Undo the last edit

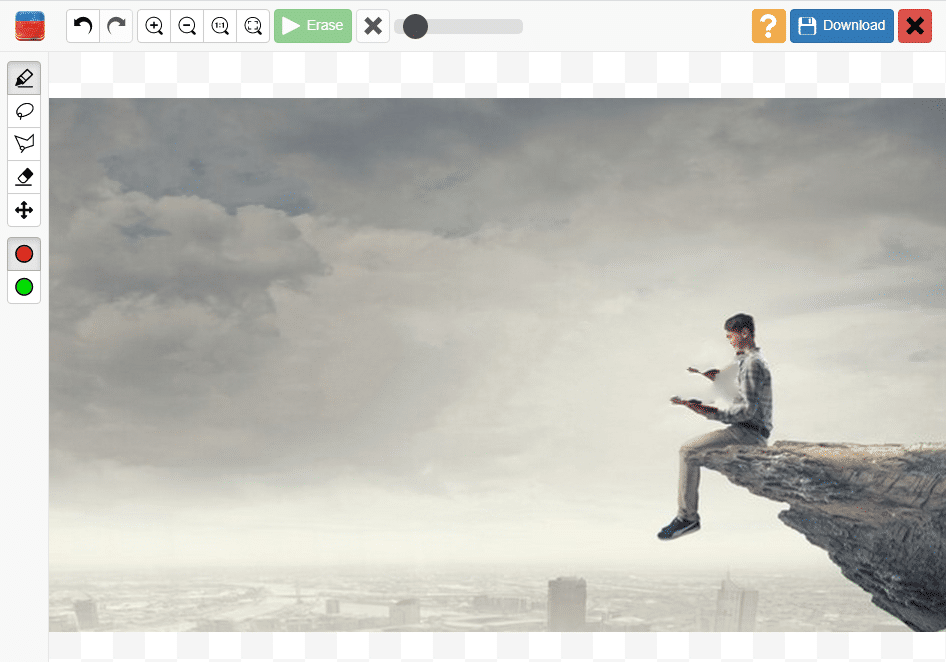pos(83,26)
